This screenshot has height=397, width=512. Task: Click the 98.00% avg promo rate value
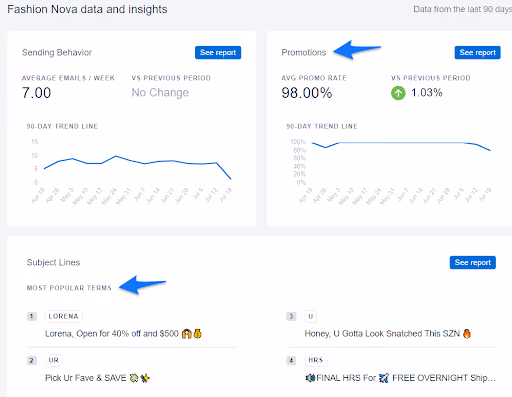click(307, 93)
